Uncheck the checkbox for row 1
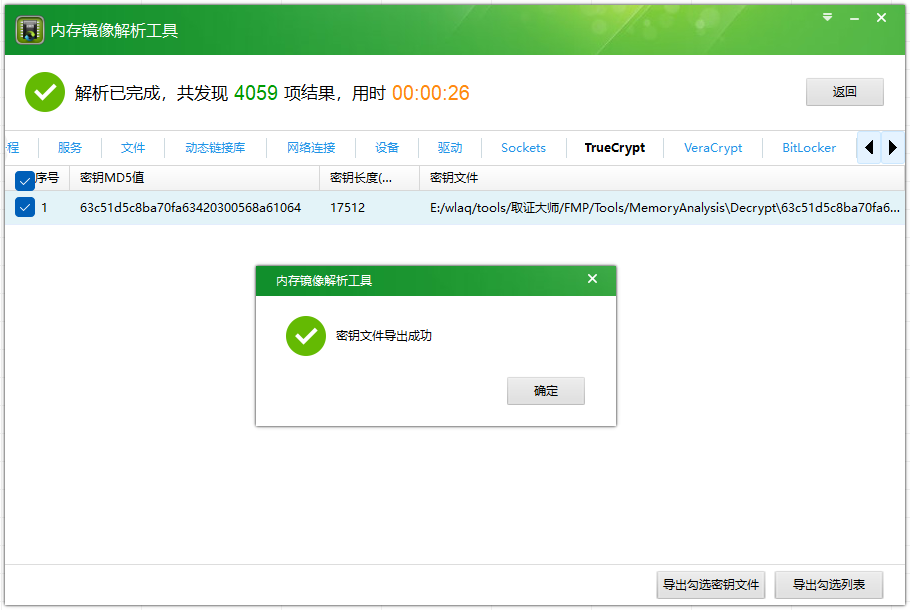The width and height of the screenshot is (910, 610). click(24, 207)
